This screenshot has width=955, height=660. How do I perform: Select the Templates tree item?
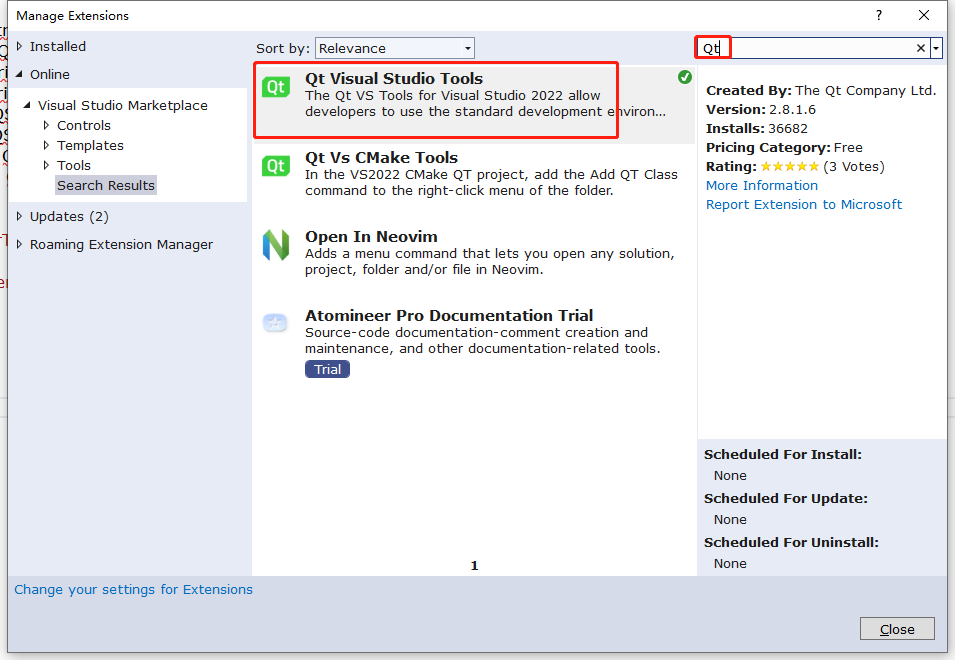click(90, 146)
